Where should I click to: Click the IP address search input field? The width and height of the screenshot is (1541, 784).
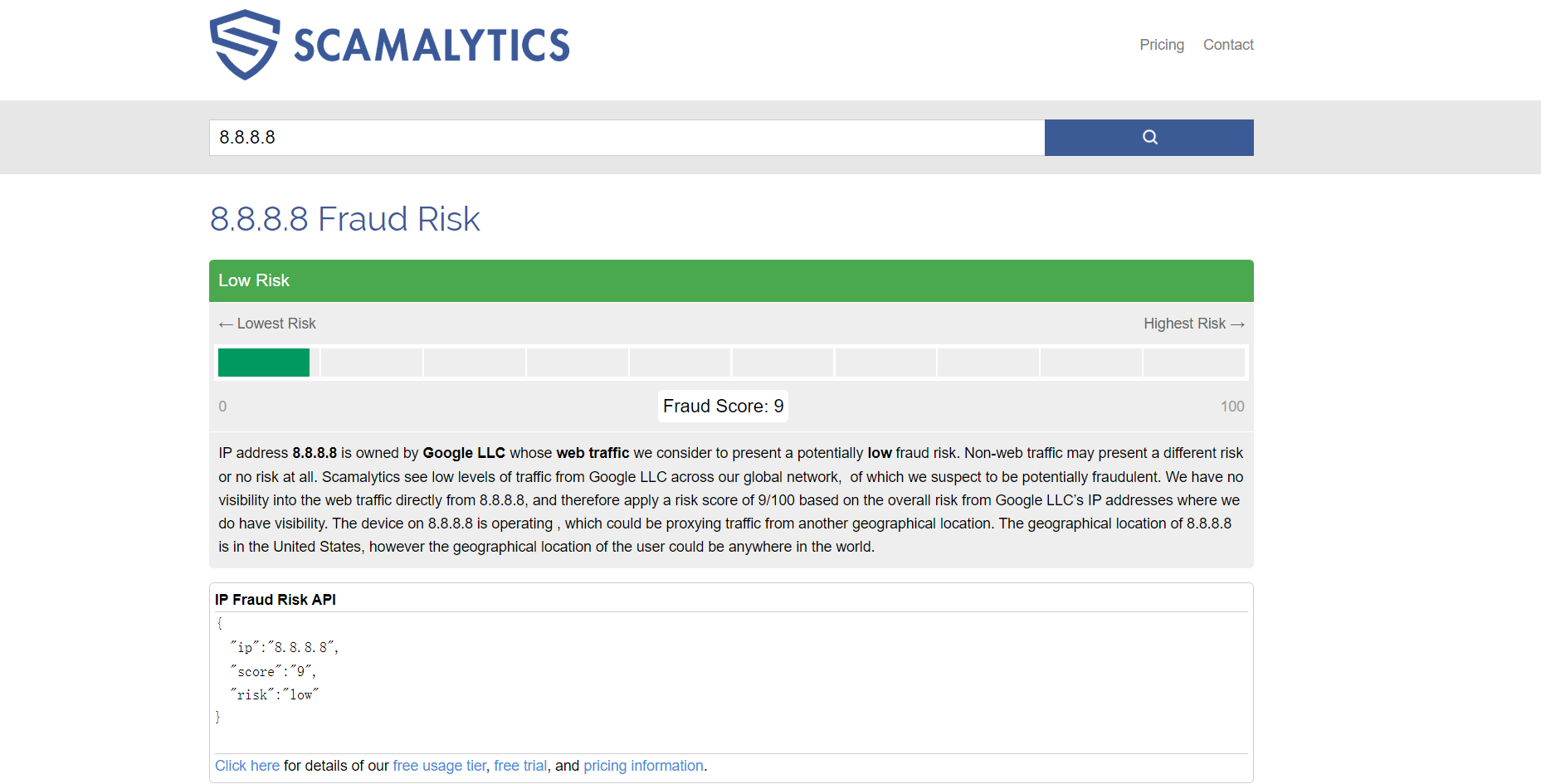(x=627, y=138)
